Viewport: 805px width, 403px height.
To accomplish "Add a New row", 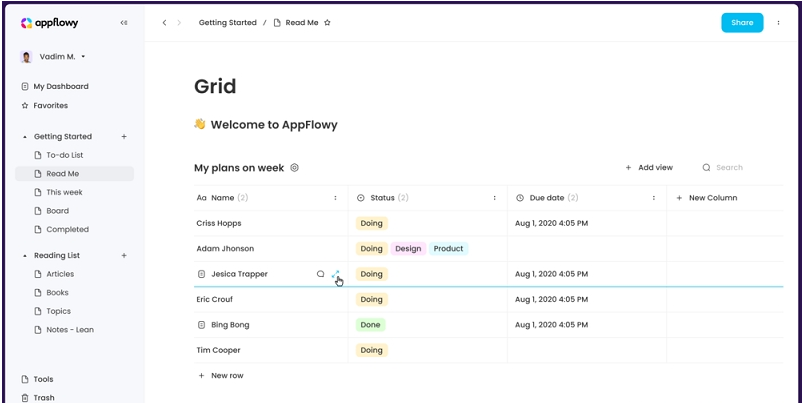I will (221, 376).
